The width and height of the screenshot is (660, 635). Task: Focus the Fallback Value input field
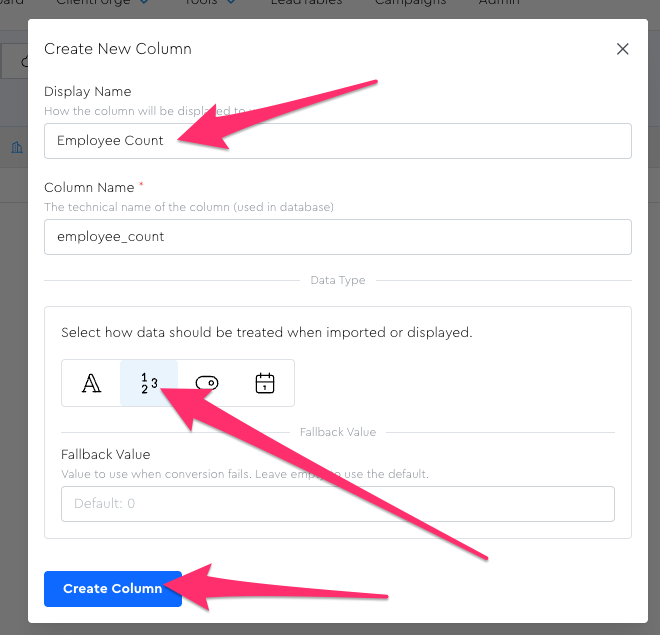pos(337,504)
